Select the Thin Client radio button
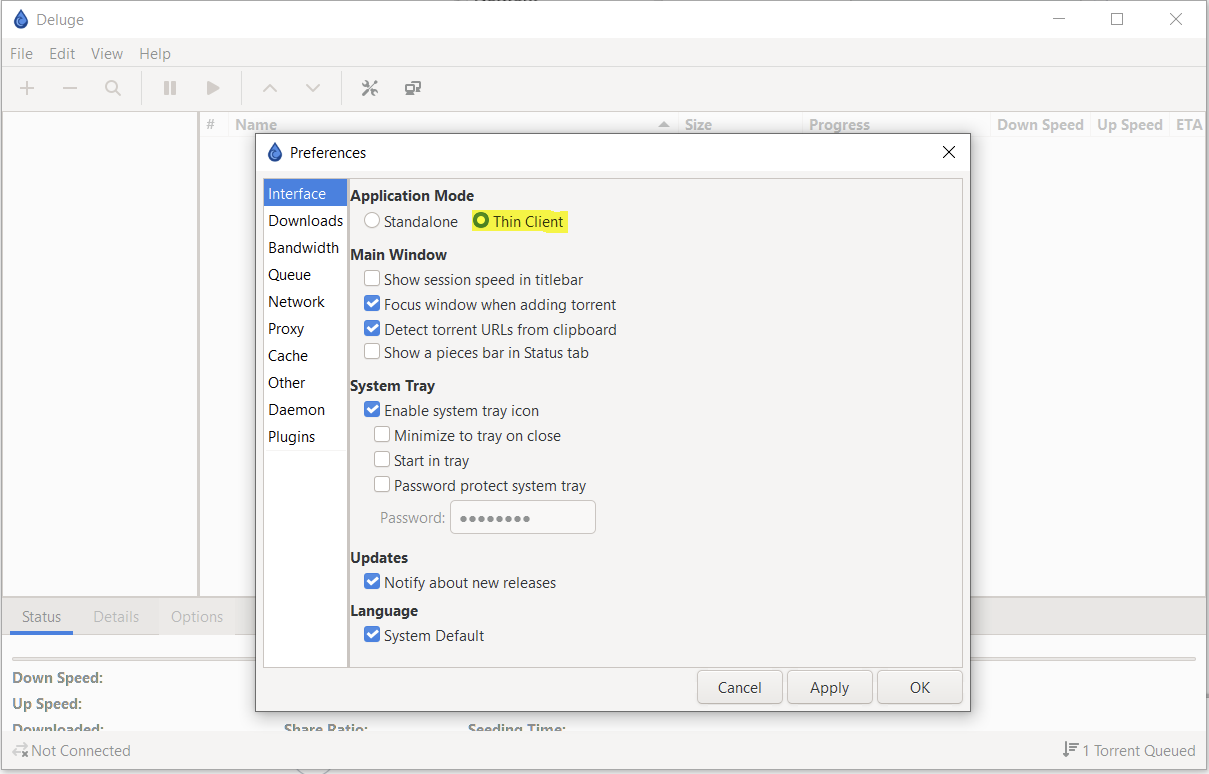Viewport: 1209px width, 774px height. pos(481,221)
